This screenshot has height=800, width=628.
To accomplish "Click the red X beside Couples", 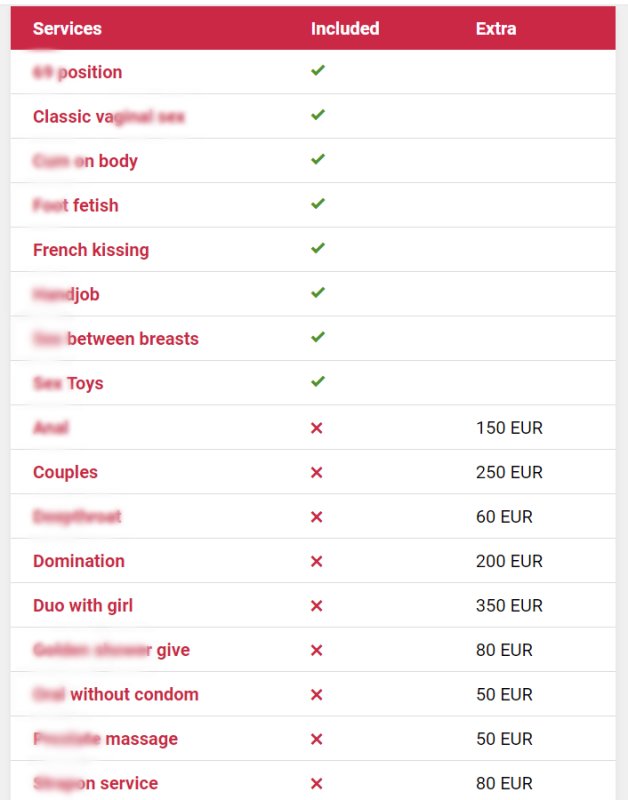I will pos(317,472).
